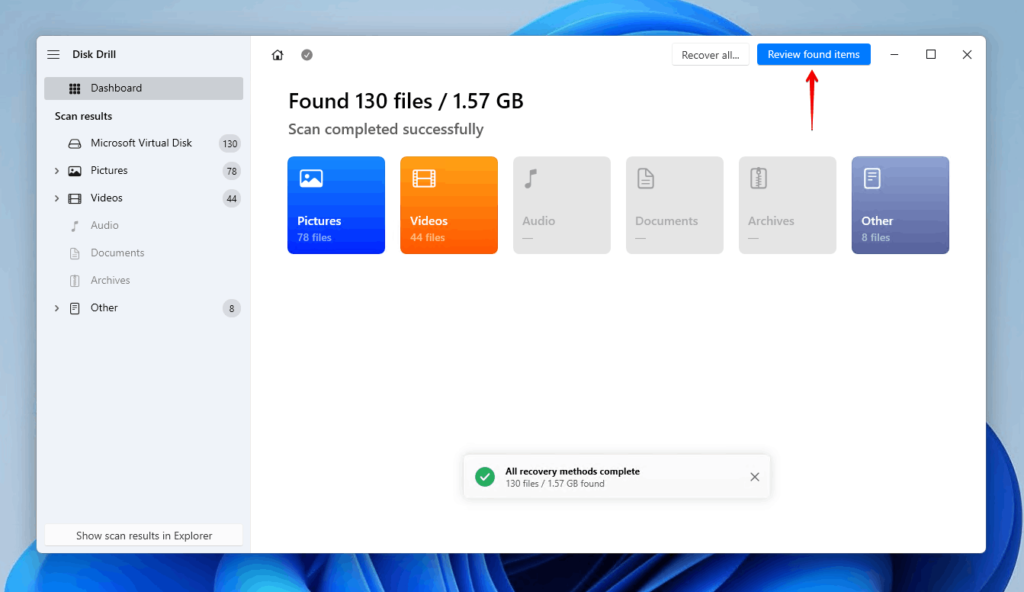Click the Videos filmstrip icon in sidebar
Viewport: 1024px width, 592px height.
point(75,198)
